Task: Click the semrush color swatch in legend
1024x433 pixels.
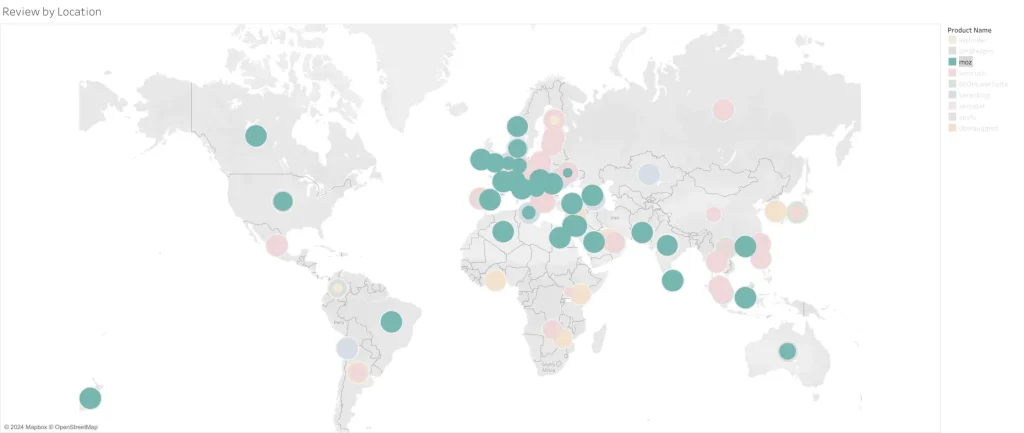Action: pyautogui.click(x=952, y=73)
